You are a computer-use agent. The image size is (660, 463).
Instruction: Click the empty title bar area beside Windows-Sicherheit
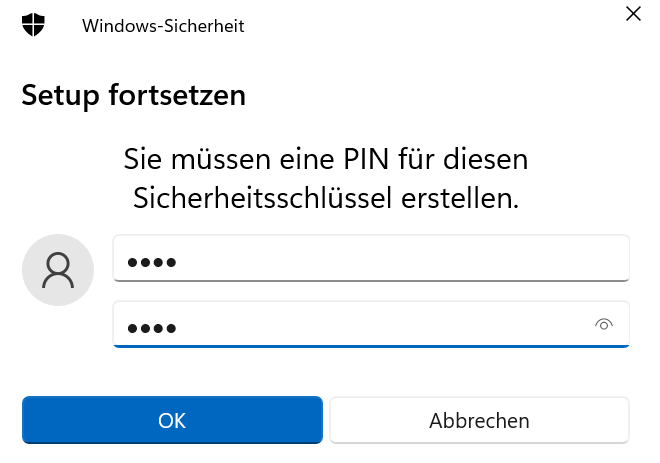point(430,26)
